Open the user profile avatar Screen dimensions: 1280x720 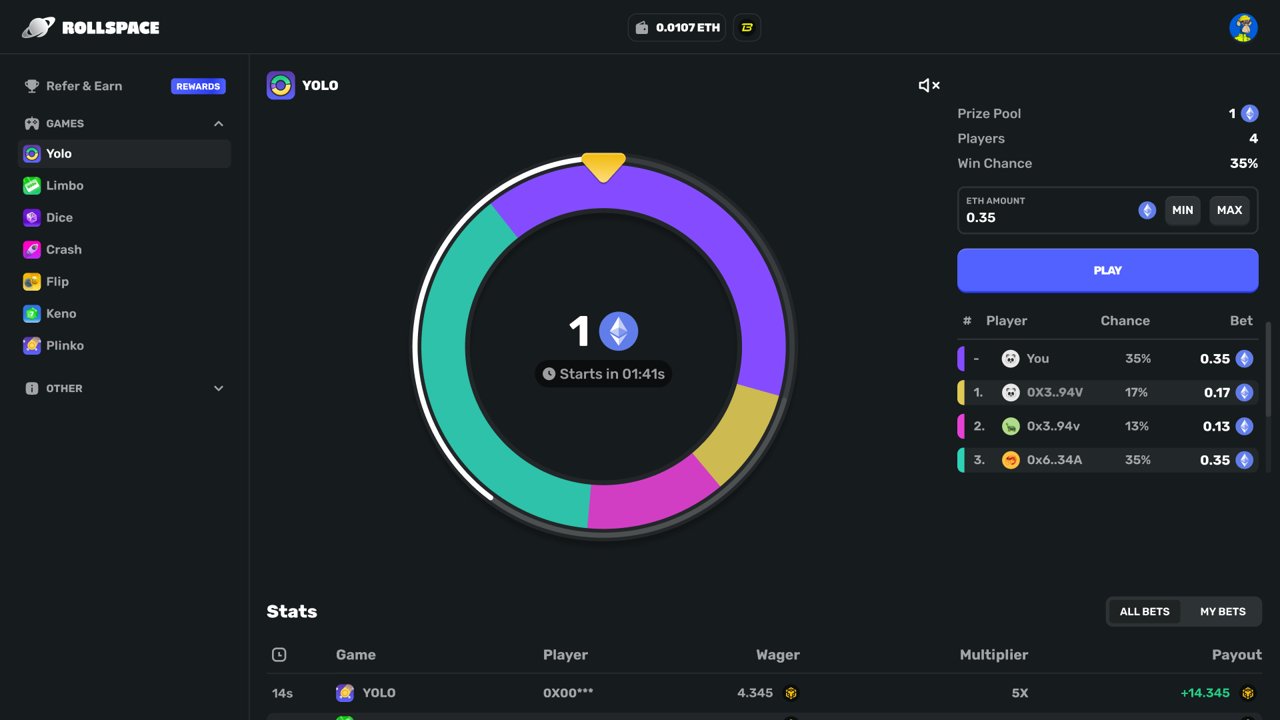pyautogui.click(x=1243, y=27)
